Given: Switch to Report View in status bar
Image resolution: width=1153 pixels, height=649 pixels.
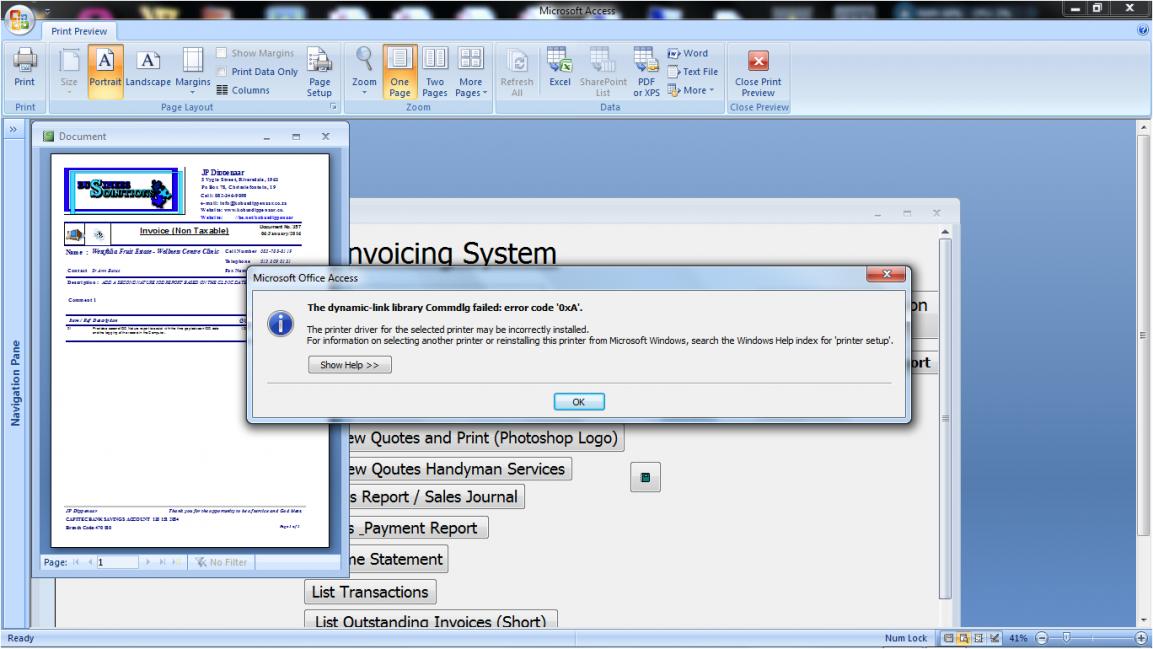Looking at the screenshot, I should tap(949, 638).
